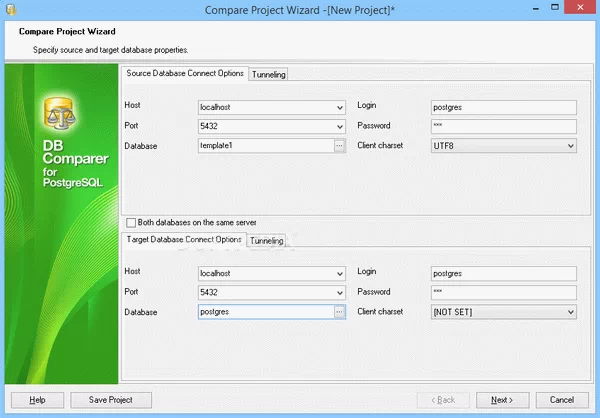Select Source Database Connect Options tab

[185, 73]
